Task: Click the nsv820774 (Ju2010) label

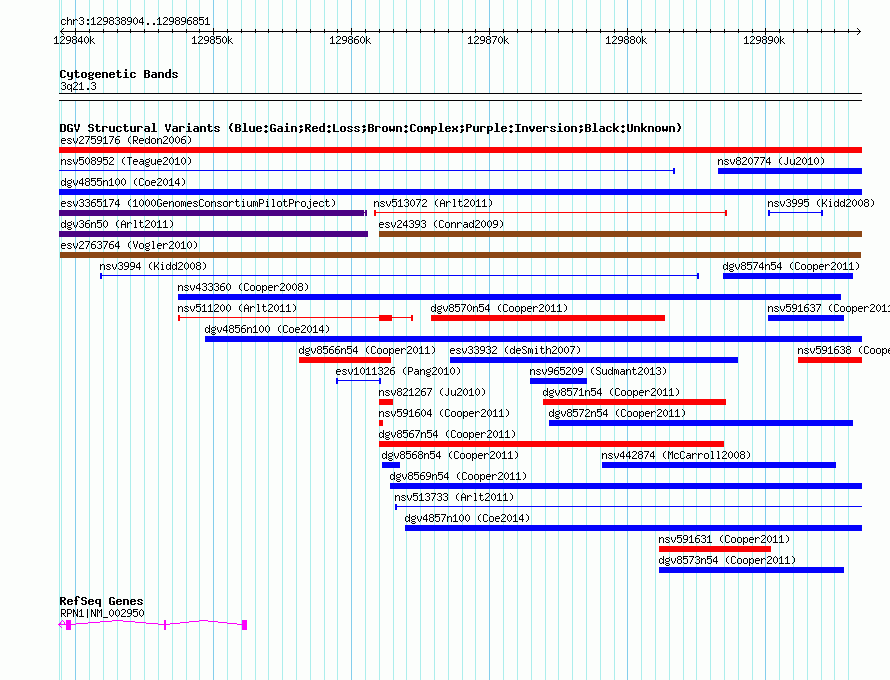Action: coord(771,161)
